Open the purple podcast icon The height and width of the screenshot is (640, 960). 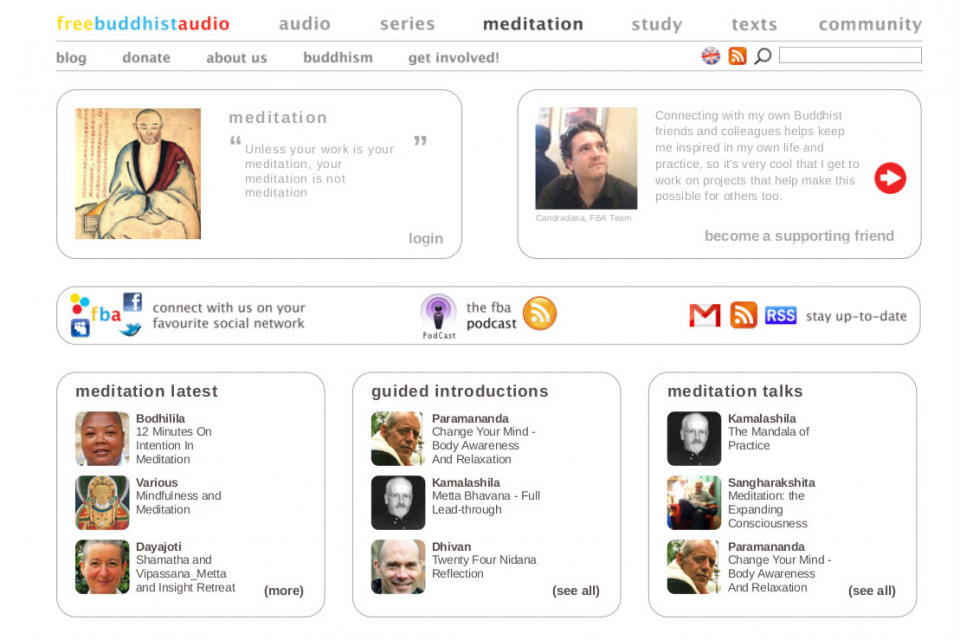[x=438, y=314]
